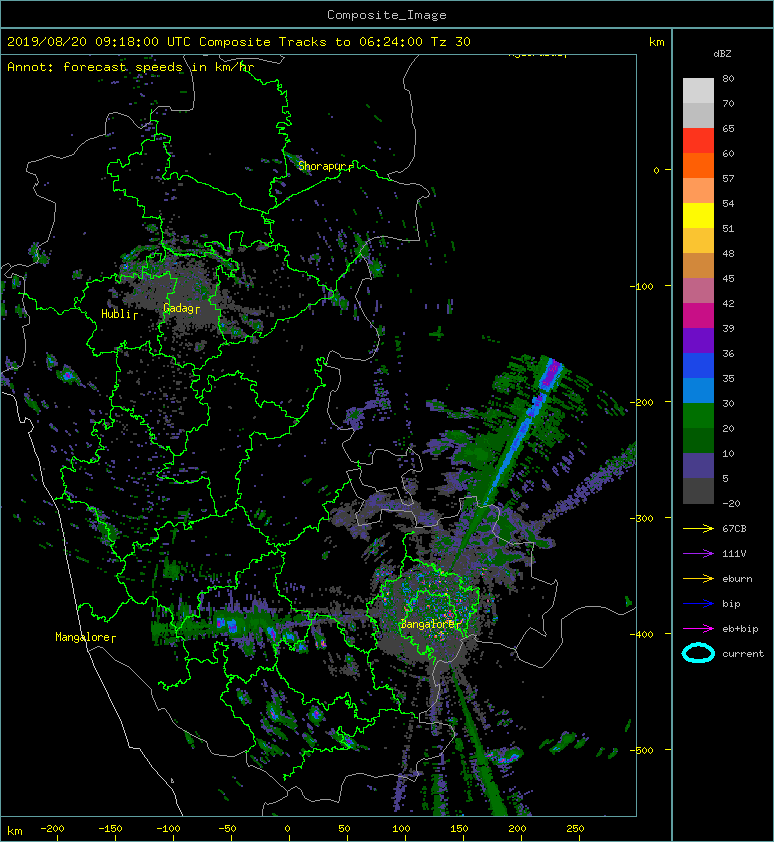Image resolution: width=774 pixels, height=842 pixels.
Task: Pick the mauve 45 dBZ swatch
Action: pos(698,290)
